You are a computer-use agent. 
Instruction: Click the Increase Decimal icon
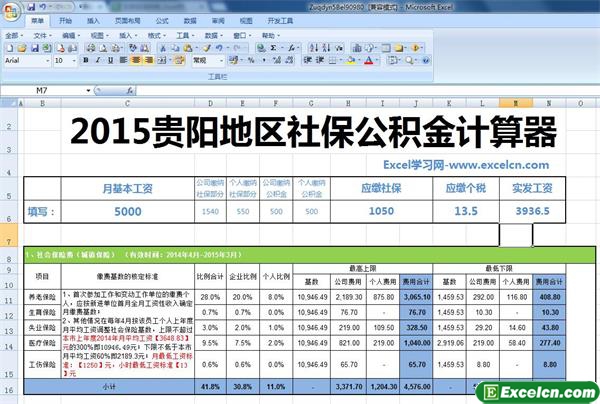click(277, 60)
